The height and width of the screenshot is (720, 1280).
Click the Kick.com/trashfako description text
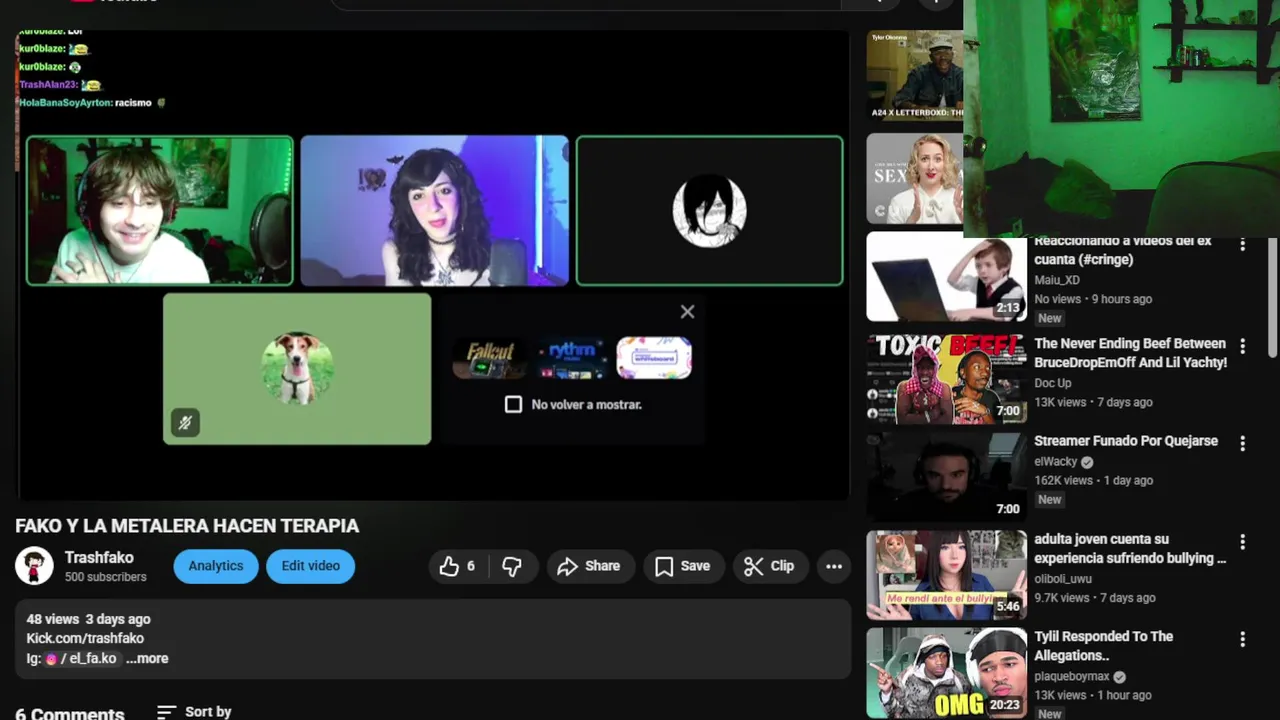85,638
